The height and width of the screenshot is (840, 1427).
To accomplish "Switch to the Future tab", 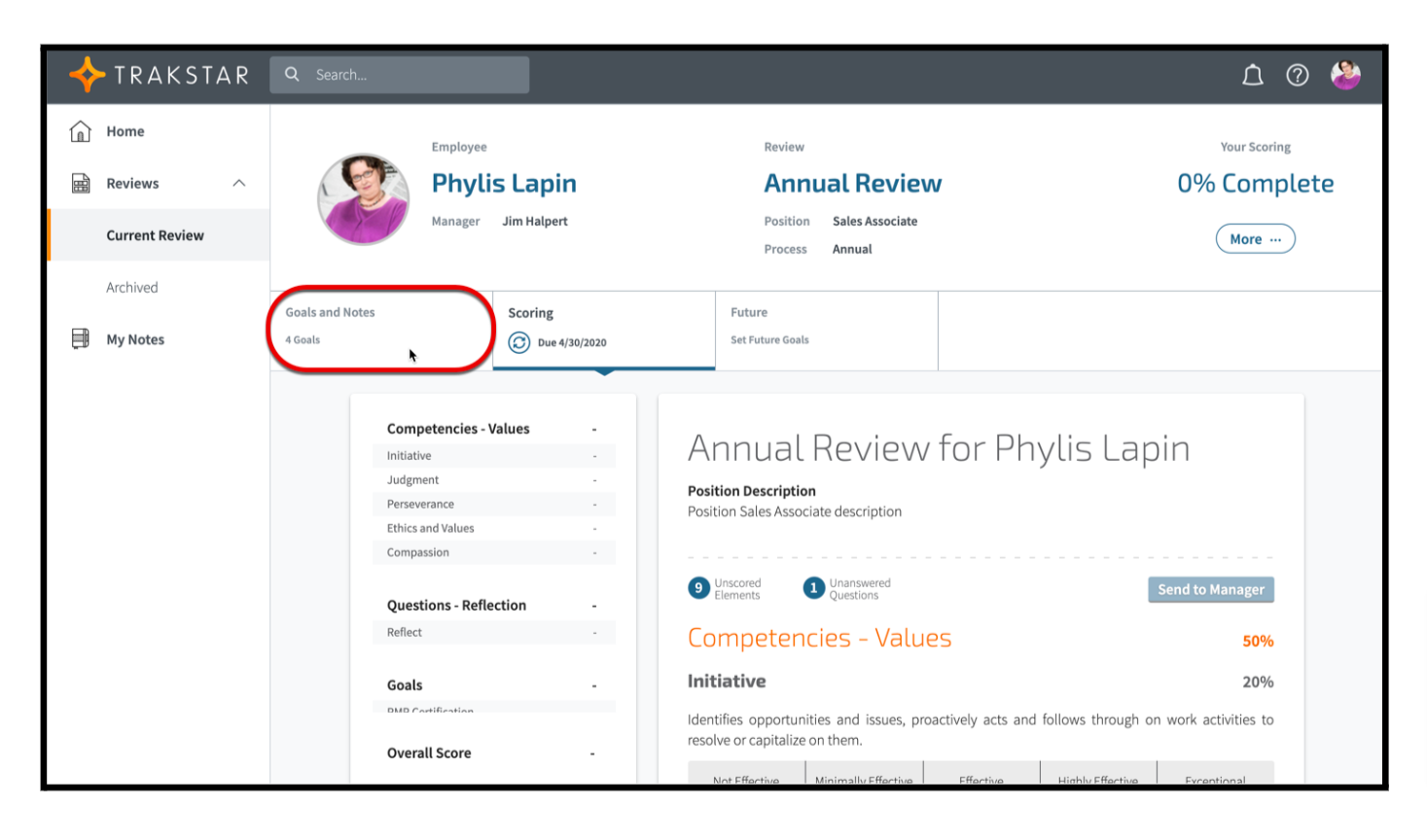I will coord(826,328).
